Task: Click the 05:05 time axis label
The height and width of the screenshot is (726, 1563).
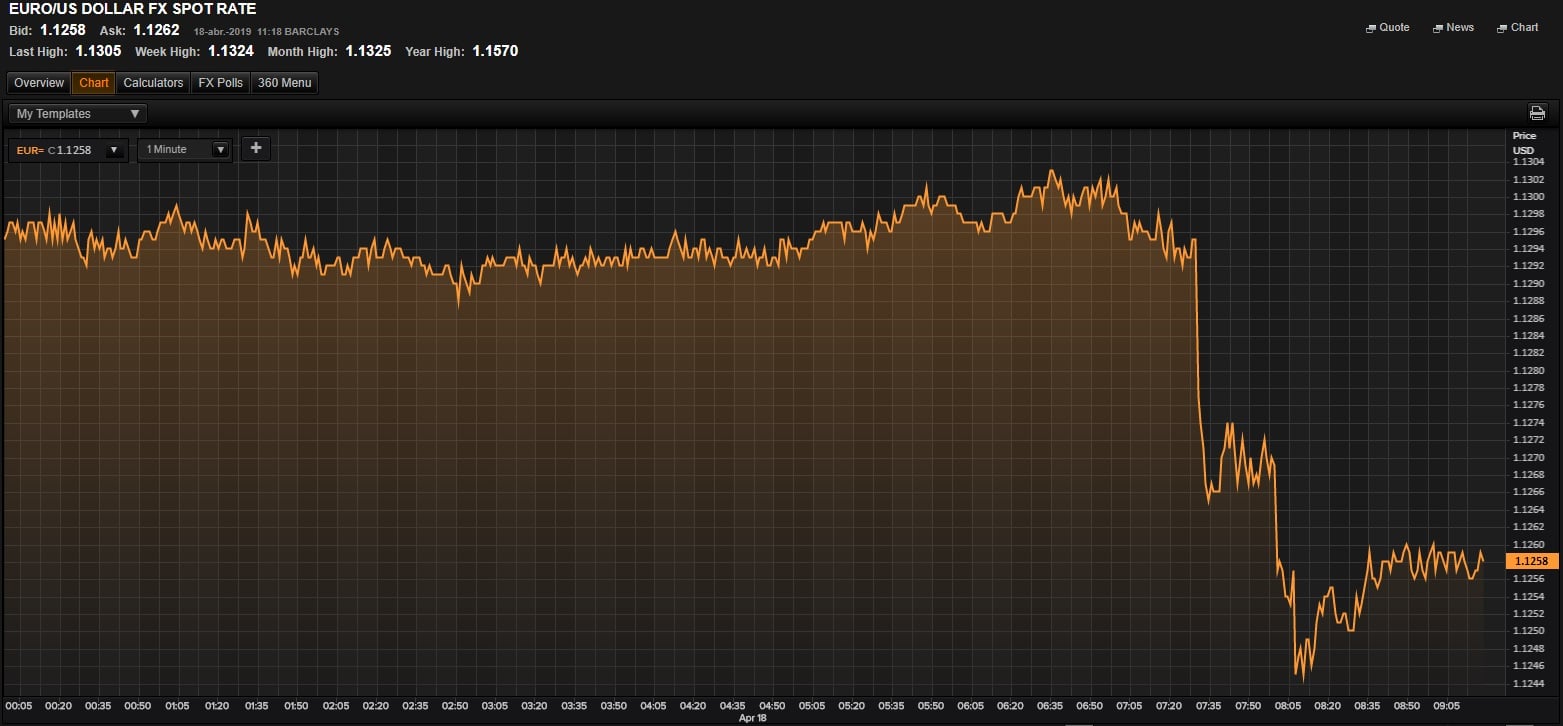Action: point(812,706)
